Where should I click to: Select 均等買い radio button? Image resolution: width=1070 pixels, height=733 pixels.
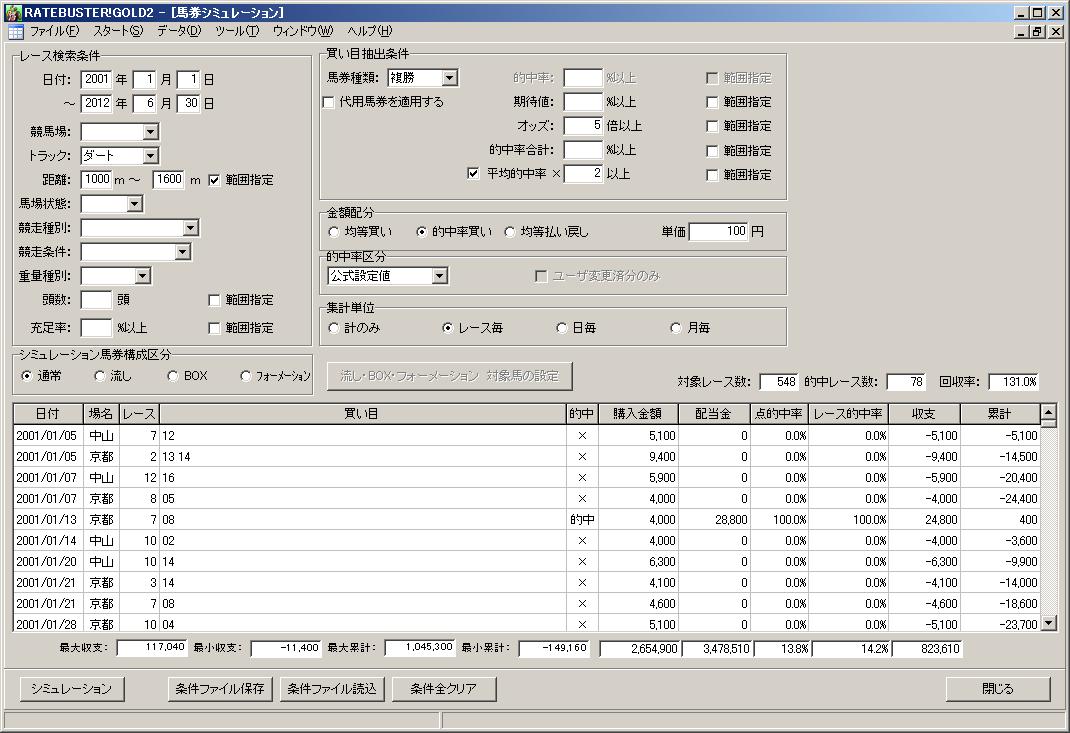click(x=334, y=232)
